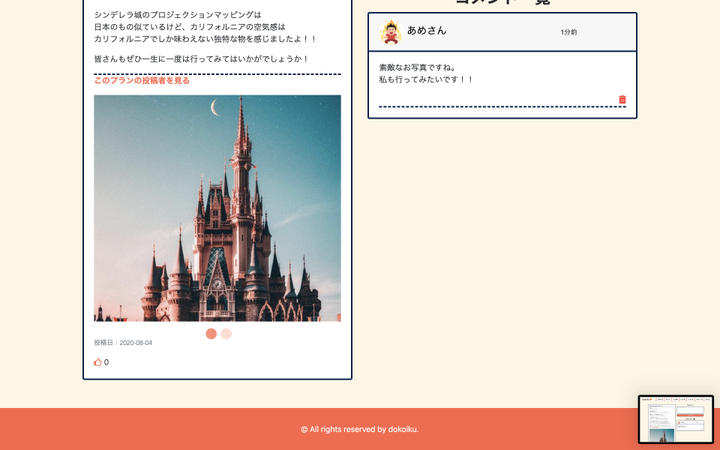
Task: Open the このプランの投稿者を見る link
Action: [x=142, y=80]
